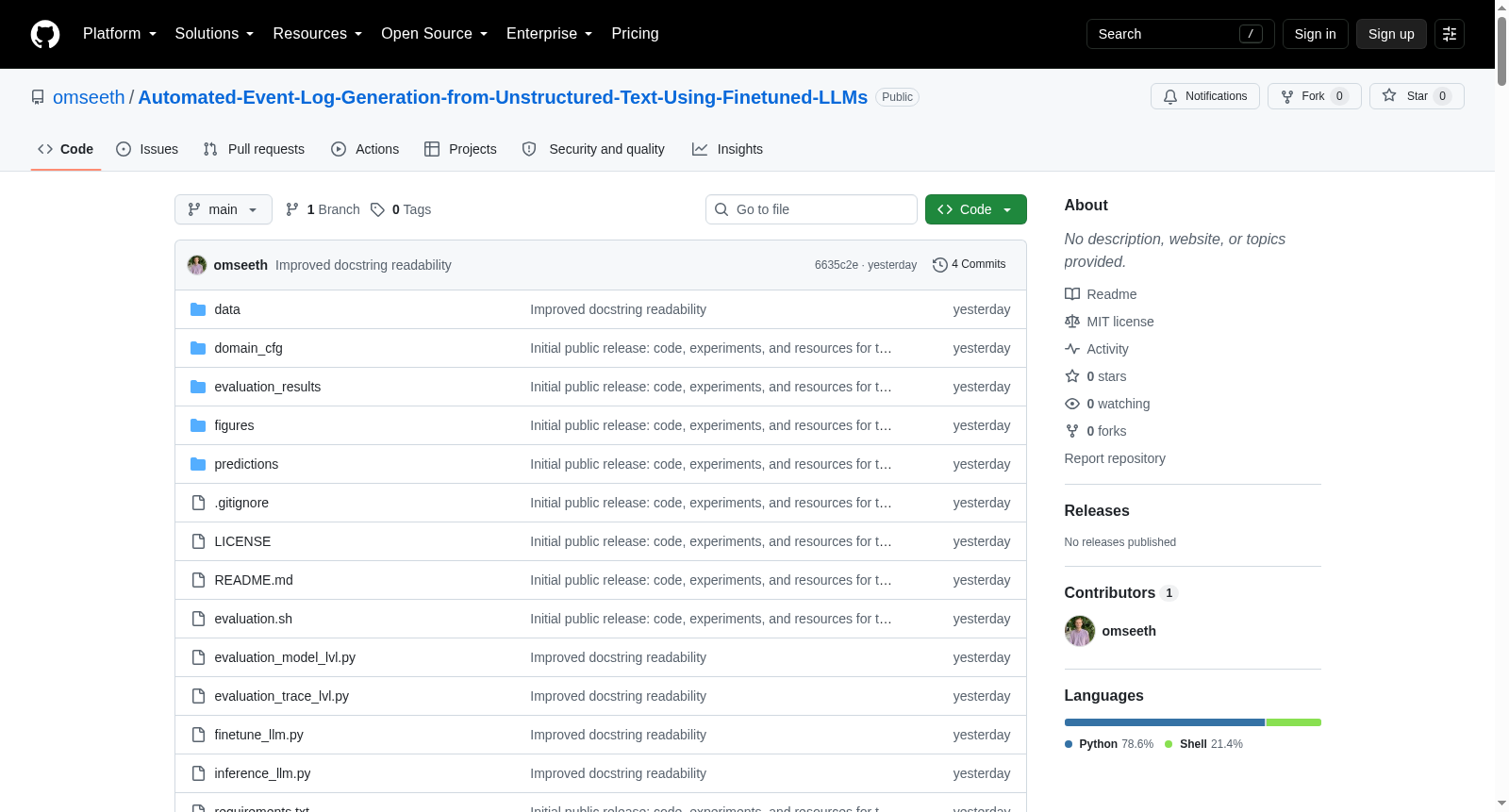Expand the Resources menu

click(318, 34)
